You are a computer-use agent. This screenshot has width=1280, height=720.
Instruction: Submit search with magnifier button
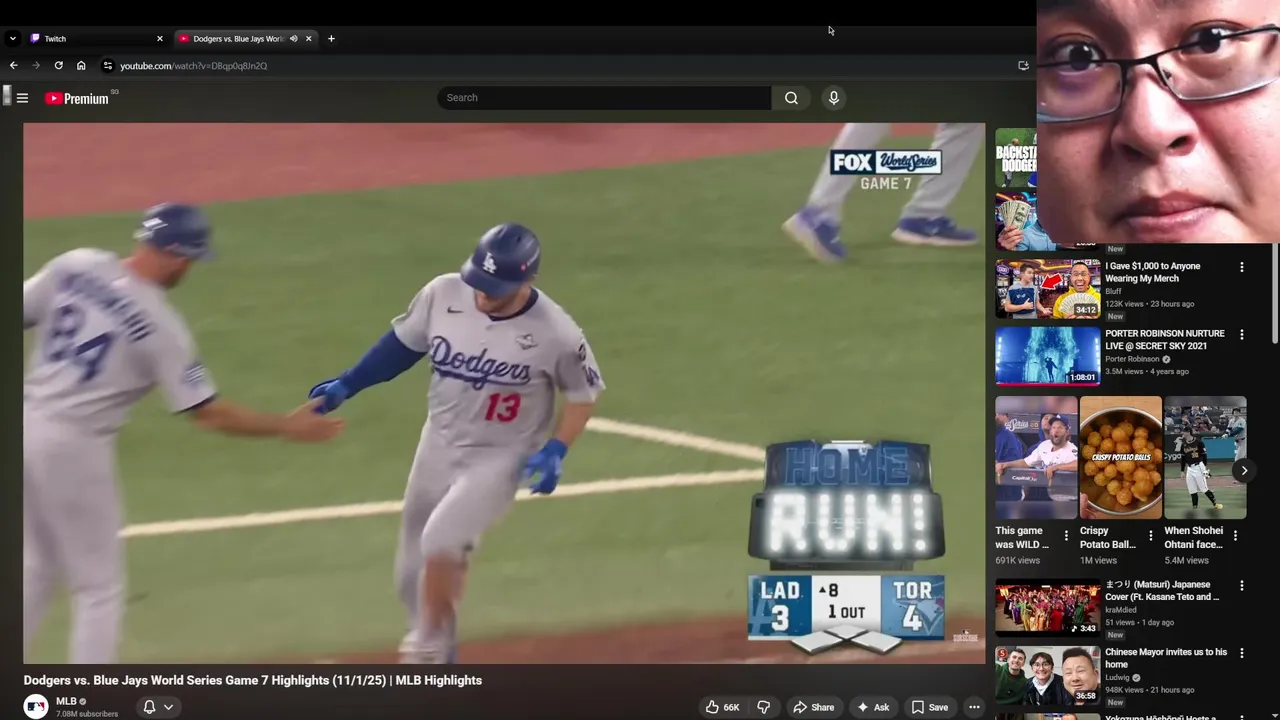pyautogui.click(x=791, y=98)
